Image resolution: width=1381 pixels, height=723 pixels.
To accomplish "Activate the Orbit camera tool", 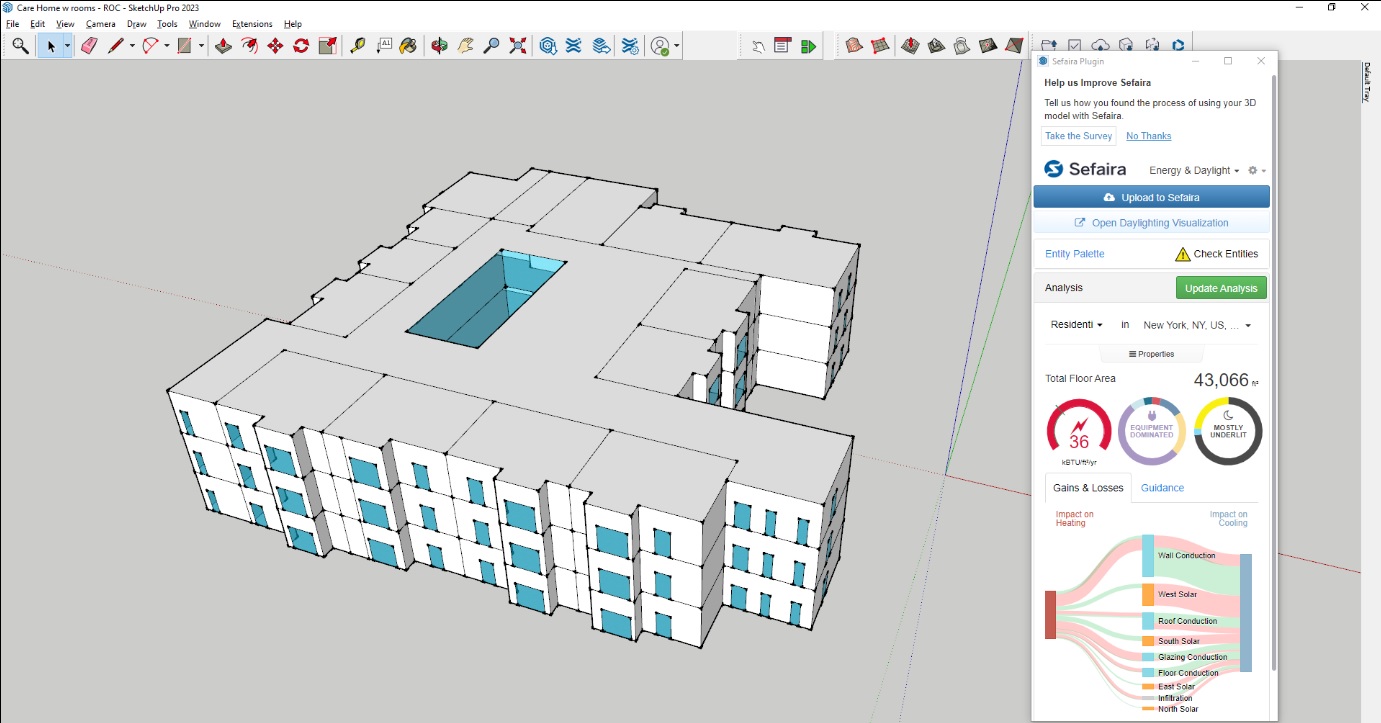I will [x=439, y=46].
